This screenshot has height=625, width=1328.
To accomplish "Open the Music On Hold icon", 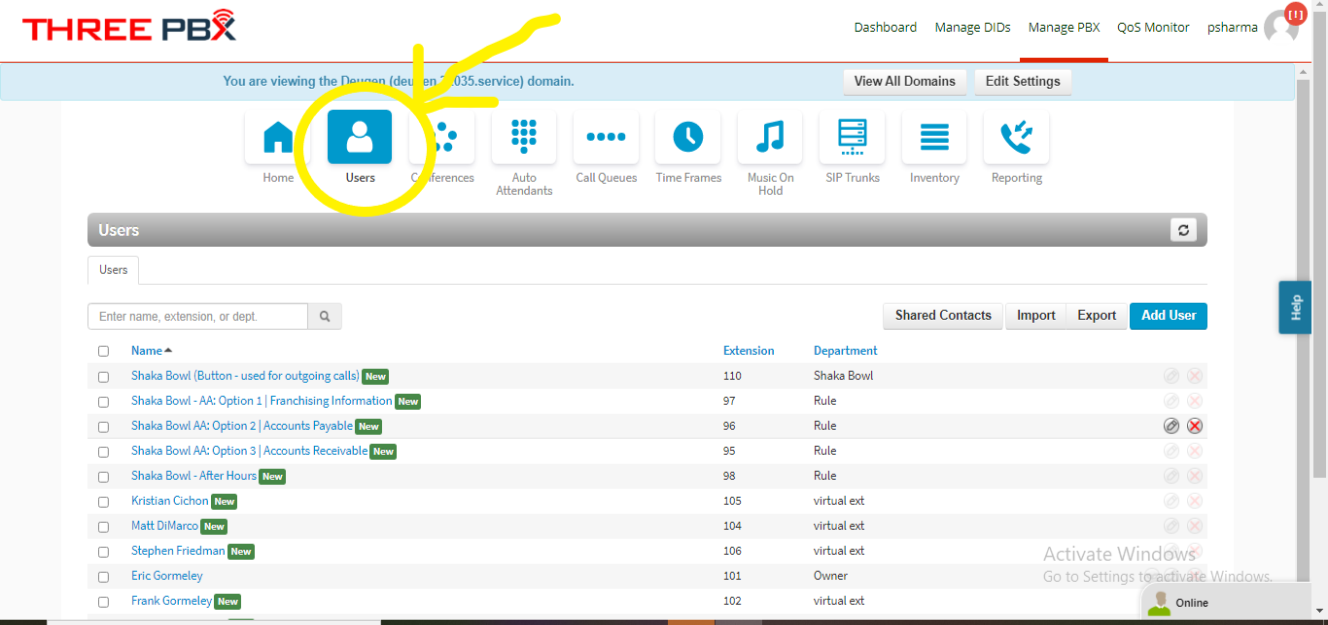I will [770, 137].
